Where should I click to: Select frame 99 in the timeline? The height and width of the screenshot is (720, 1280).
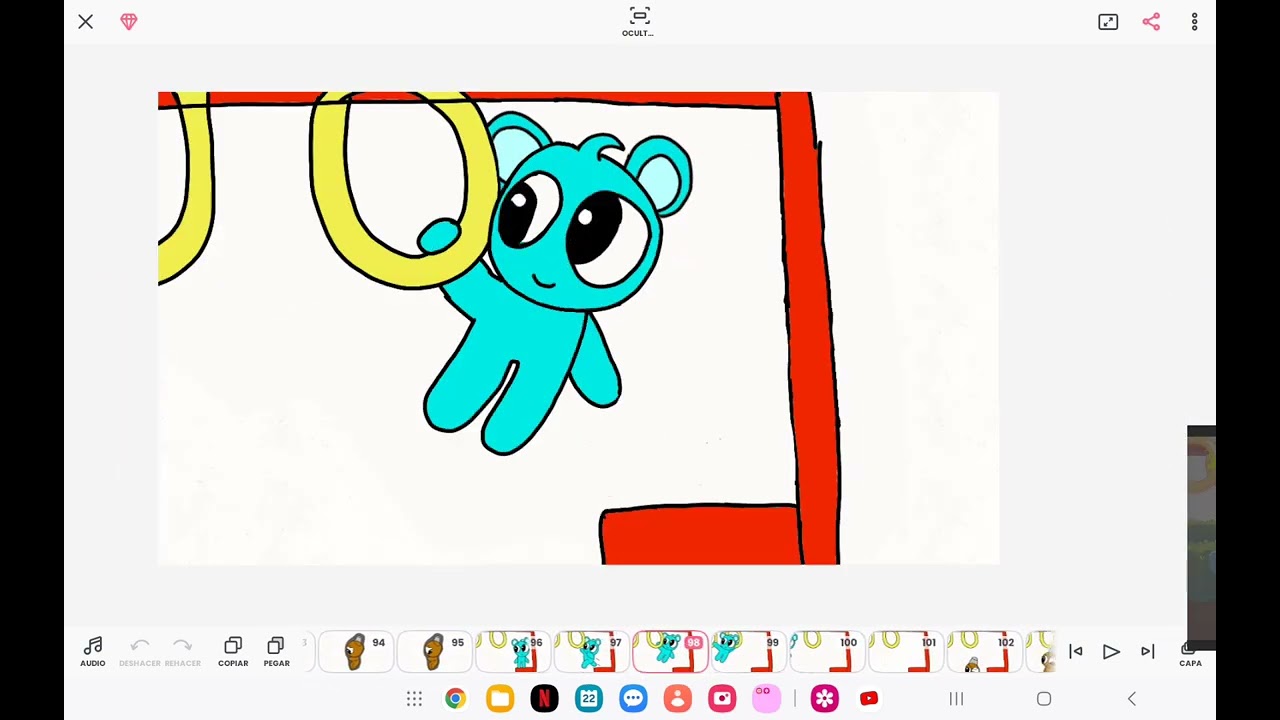(749, 652)
